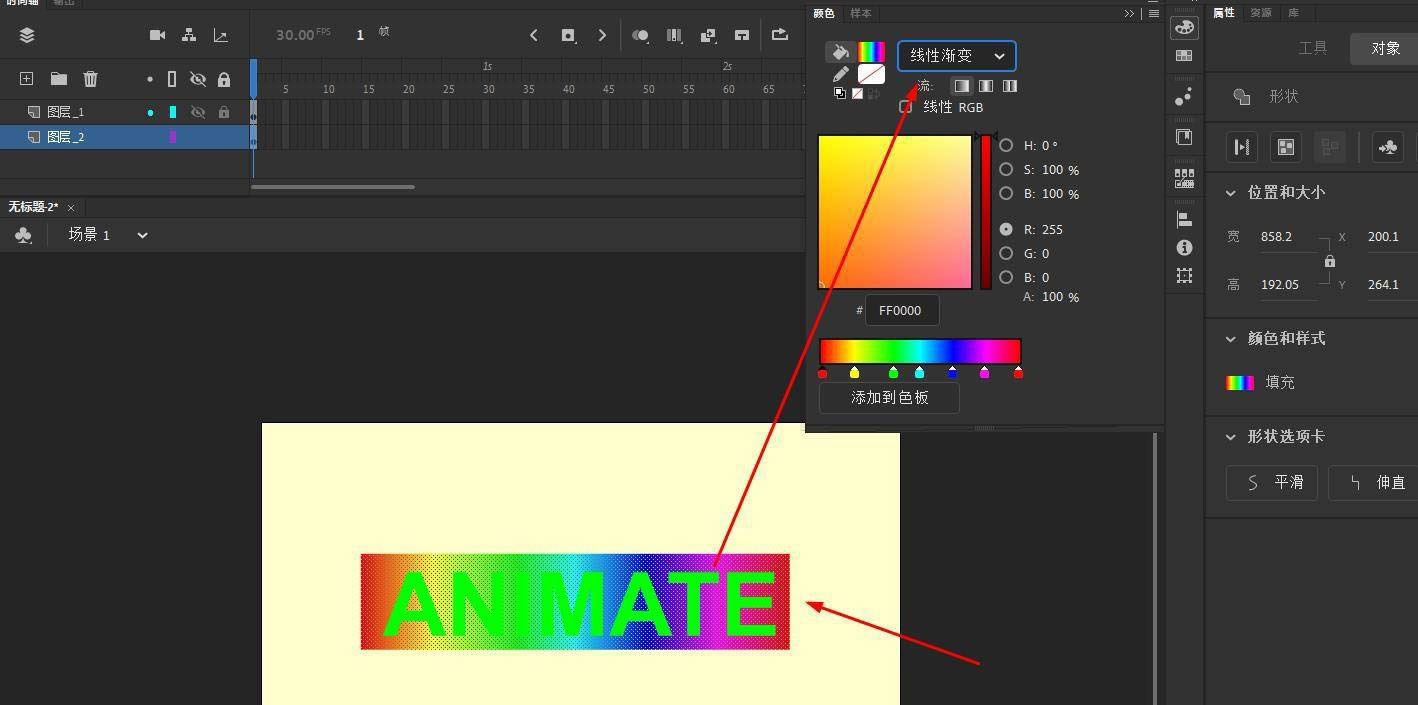Select reflect flow mode for gradient

pyautogui.click(x=986, y=86)
